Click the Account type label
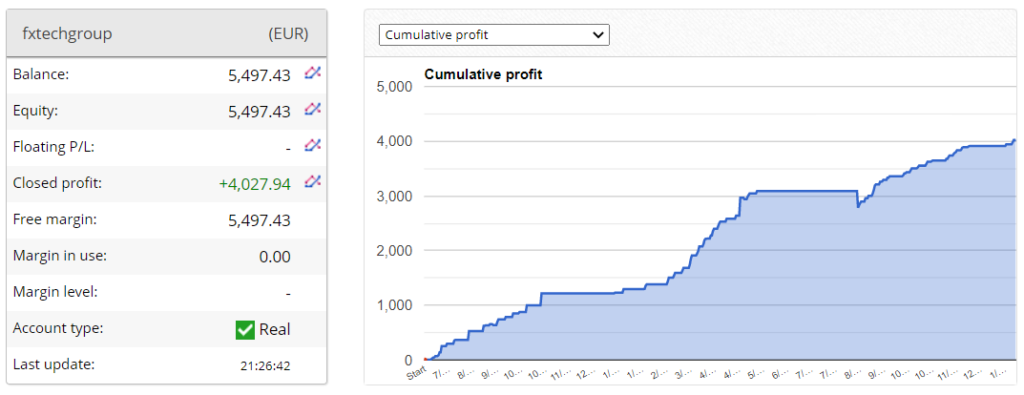1024x395 pixels. tap(57, 328)
